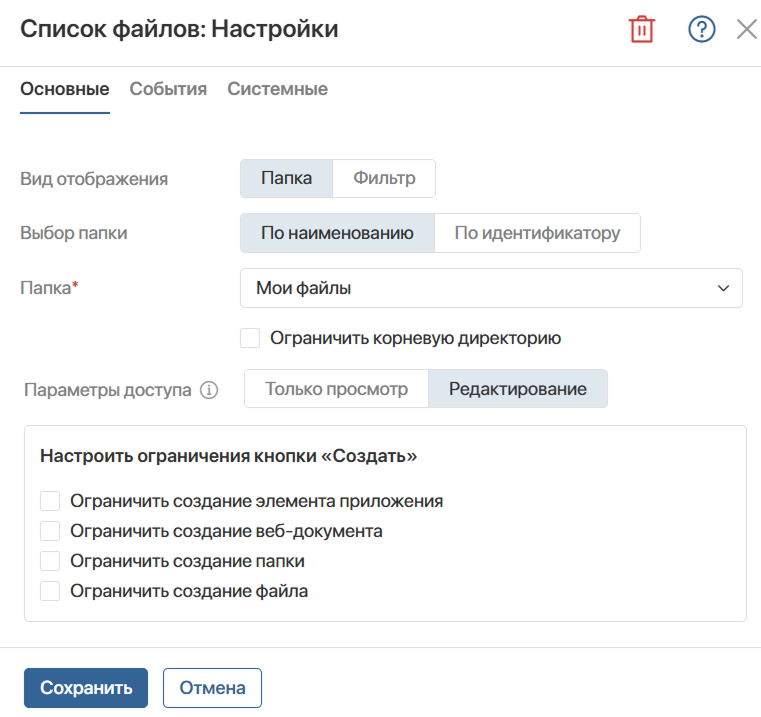Viewport: 761px width, 717px height.
Task: Choose folder По идентификатору
Action: 537,233
